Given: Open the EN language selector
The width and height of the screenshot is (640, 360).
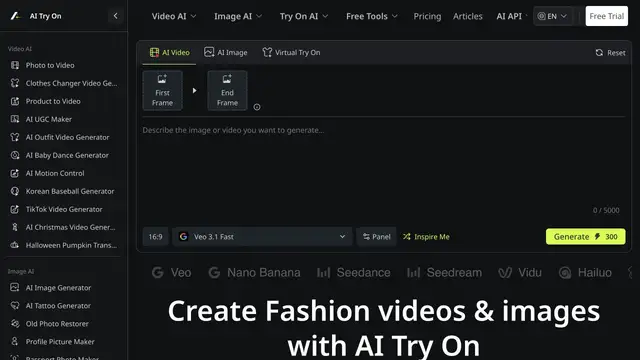Looking at the screenshot, I should 552,16.
